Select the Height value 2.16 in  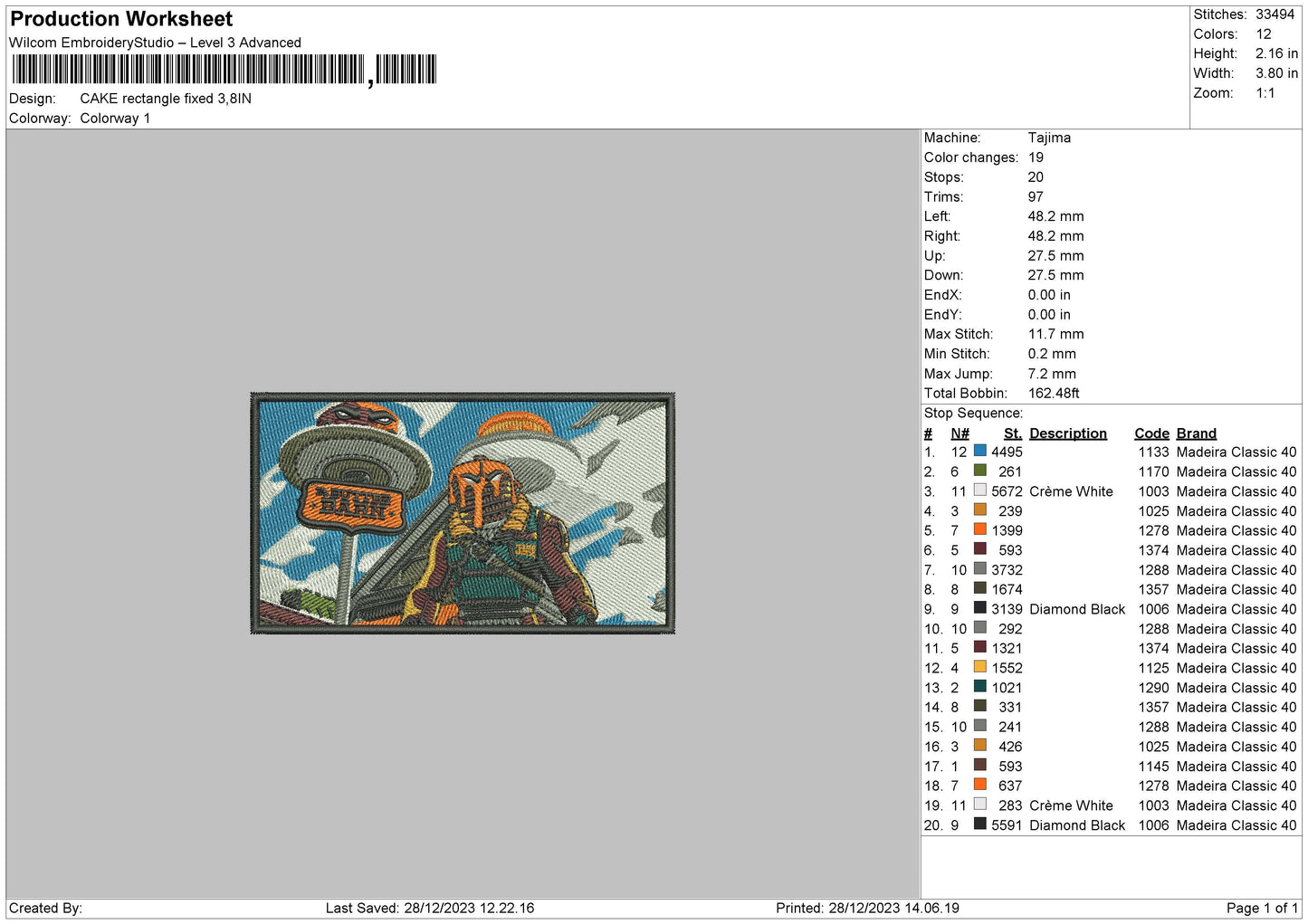(1276, 54)
